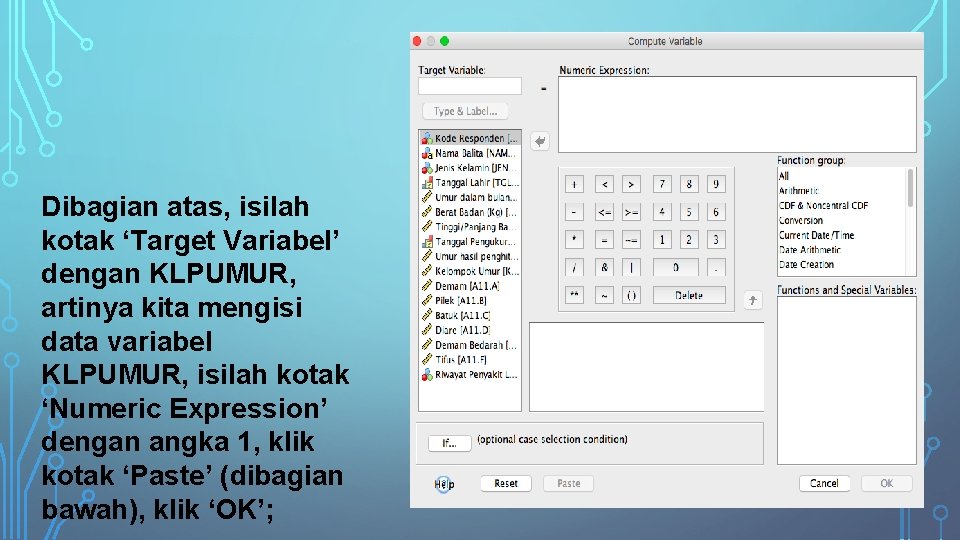Select Tanggal Lahir variable
Viewport: 960px width, 540px height.
coord(470,182)
